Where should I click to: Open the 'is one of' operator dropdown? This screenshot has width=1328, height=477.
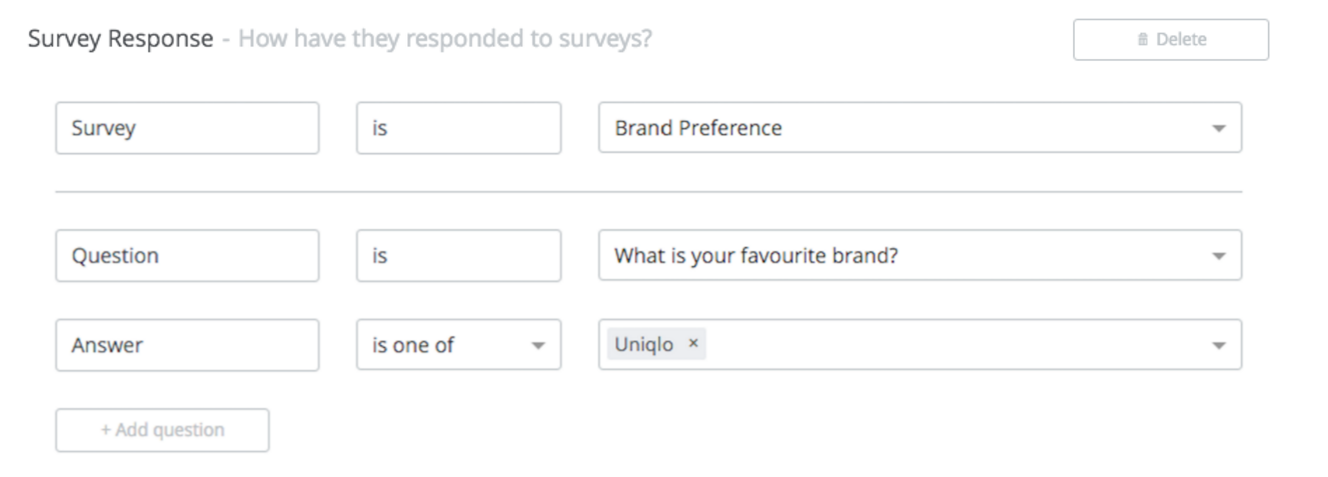459,345
